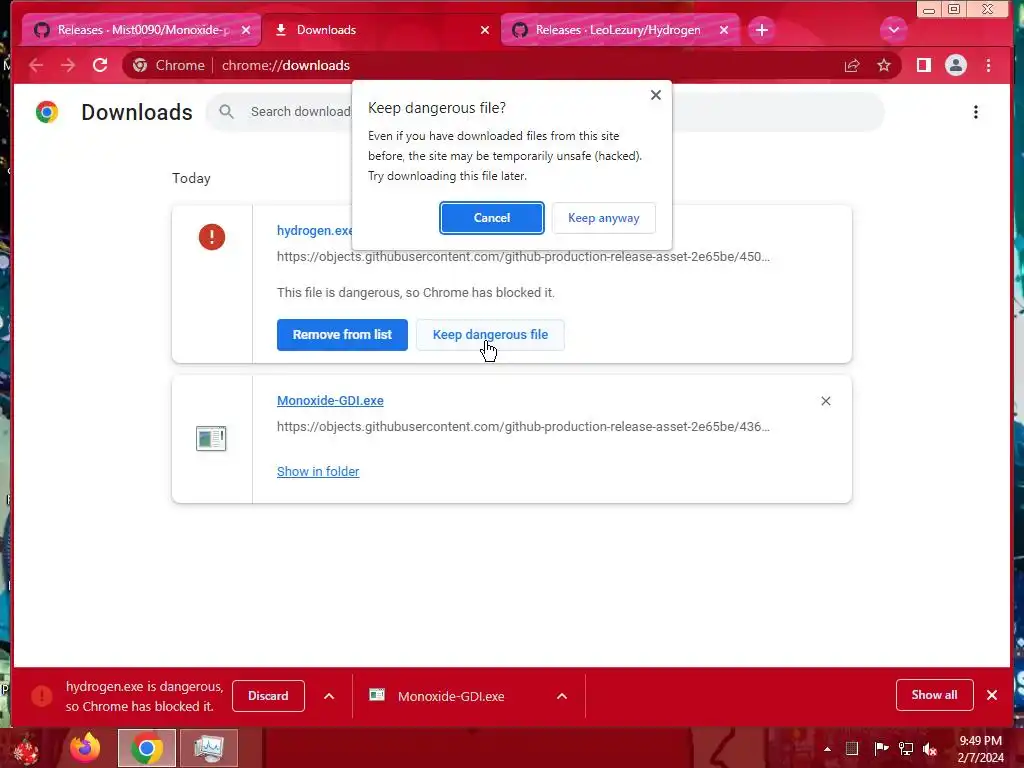Open the Downloads page more-actions menu
Image resolution: width=1024 pixels, height=768 pixels.
pyautogui.click(x=976, y=112)
